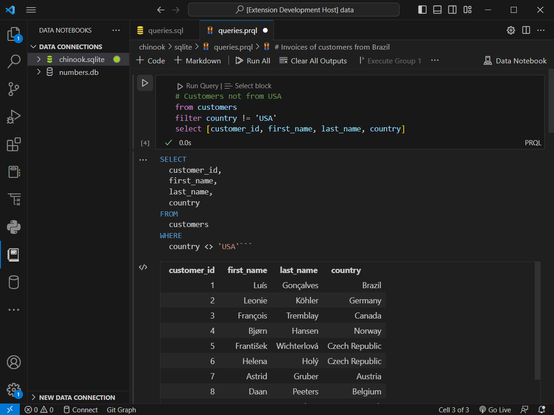Open the Explorer view in activity bar

[x=14, y=35]
